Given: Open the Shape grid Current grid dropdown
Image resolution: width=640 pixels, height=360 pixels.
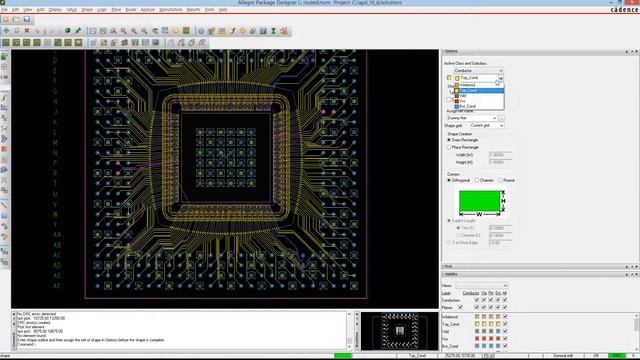Looking at the screenshot, I should pyautogui.click(x=487, y=126).
